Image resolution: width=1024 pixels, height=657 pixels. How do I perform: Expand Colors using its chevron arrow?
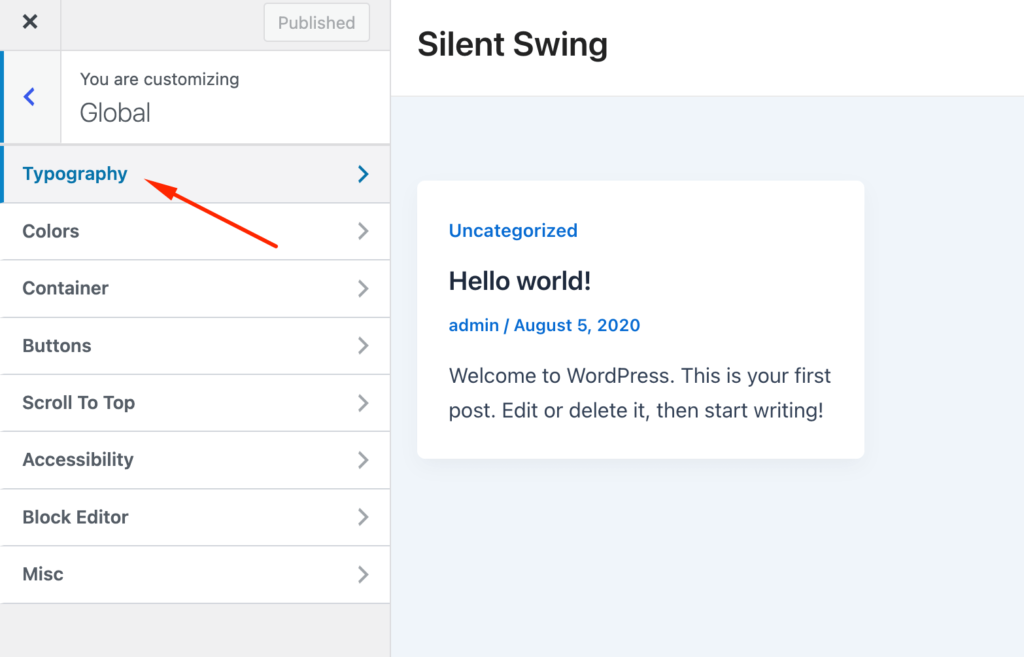(x=363, y=231)
